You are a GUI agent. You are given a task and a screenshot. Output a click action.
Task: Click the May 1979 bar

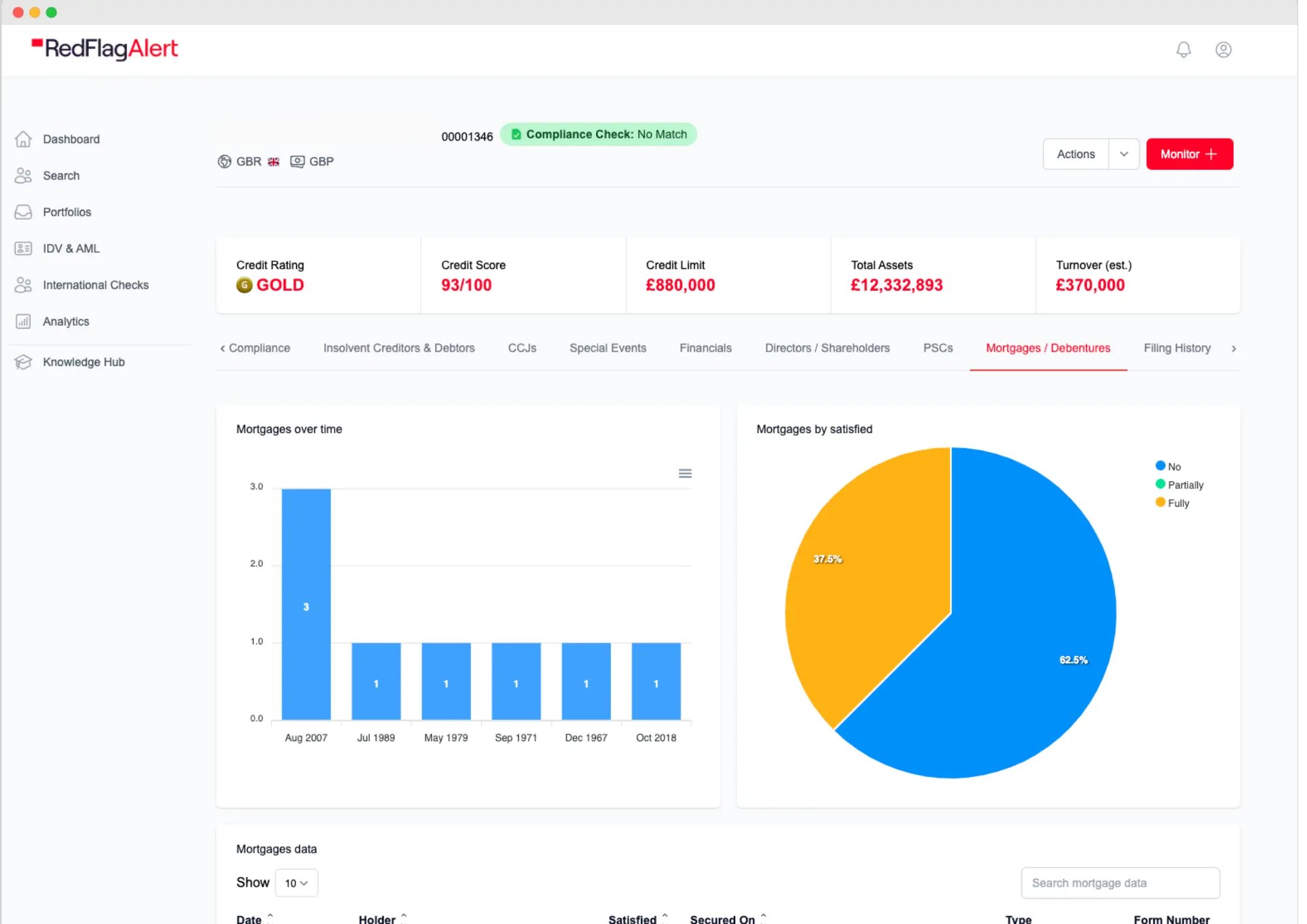point(446,682)
